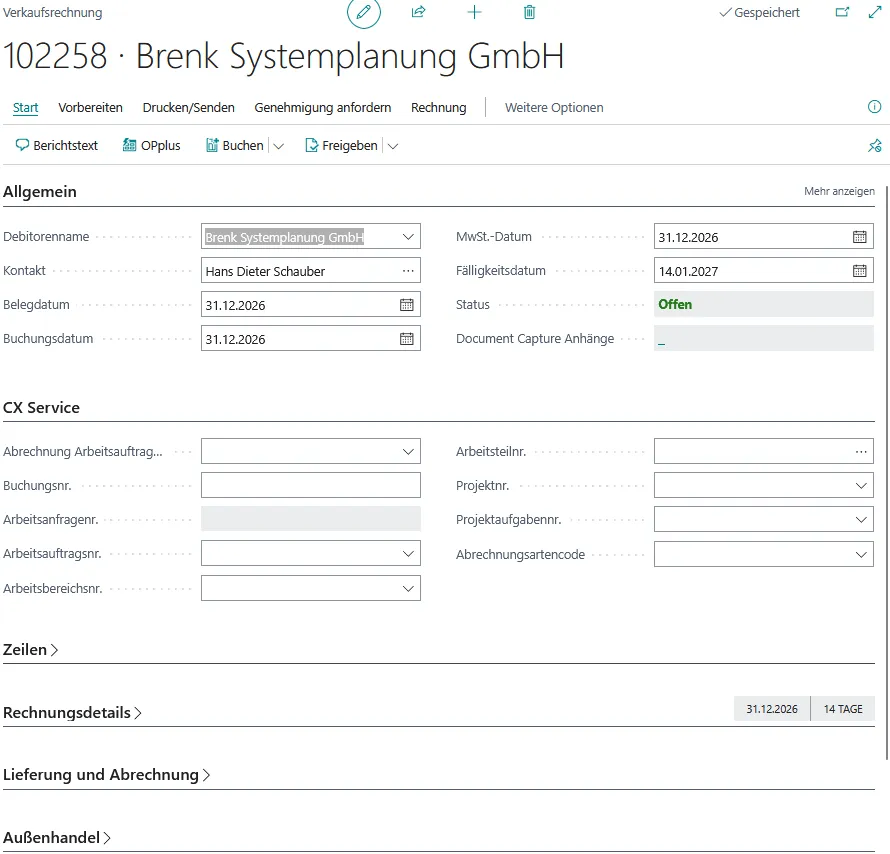Open the Abrechnungsartencode dropdown
This screenshot has width=890, height=854.
[x=860, y=554]
